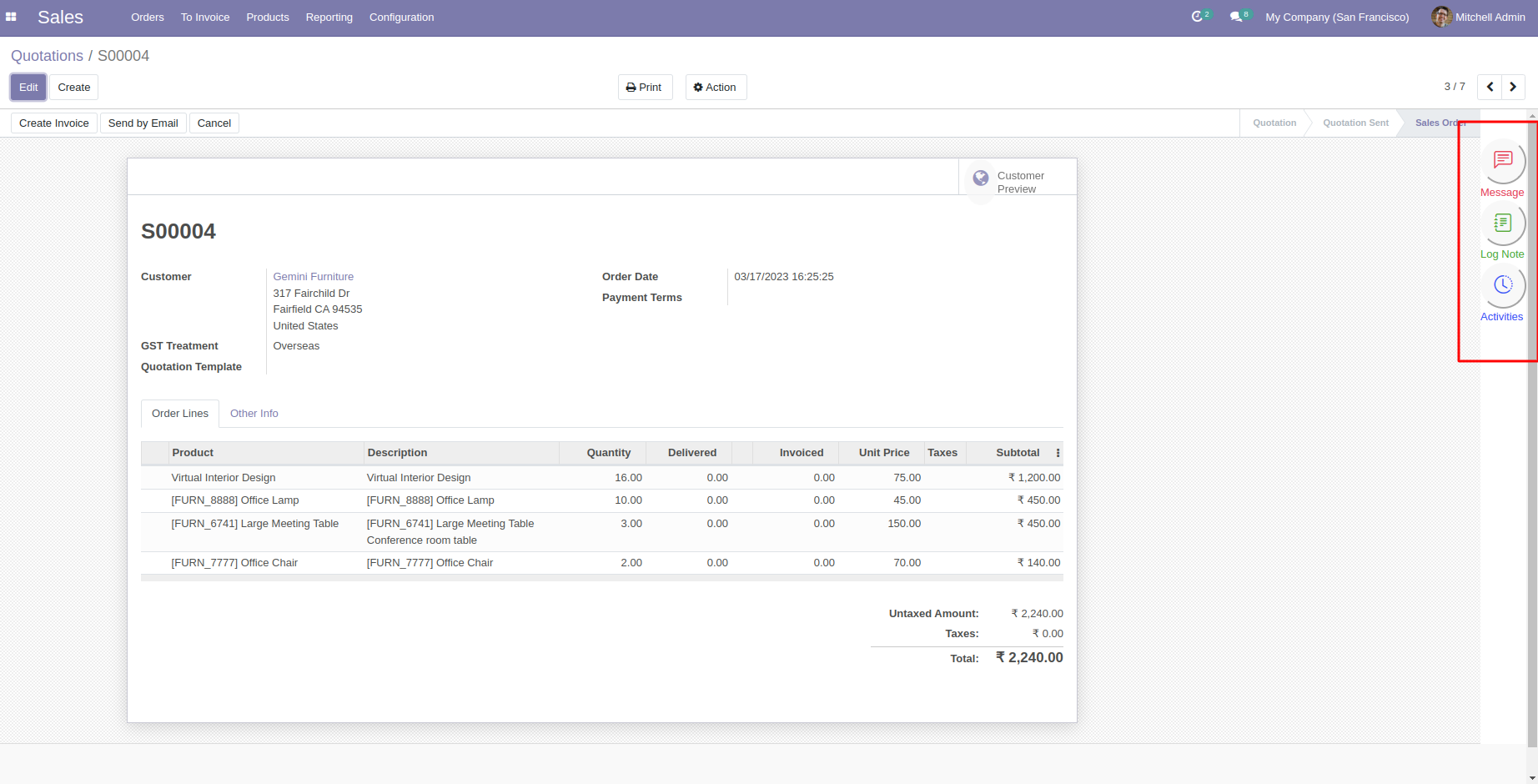
Task: Open the Print menu
Action: point(645,88)
